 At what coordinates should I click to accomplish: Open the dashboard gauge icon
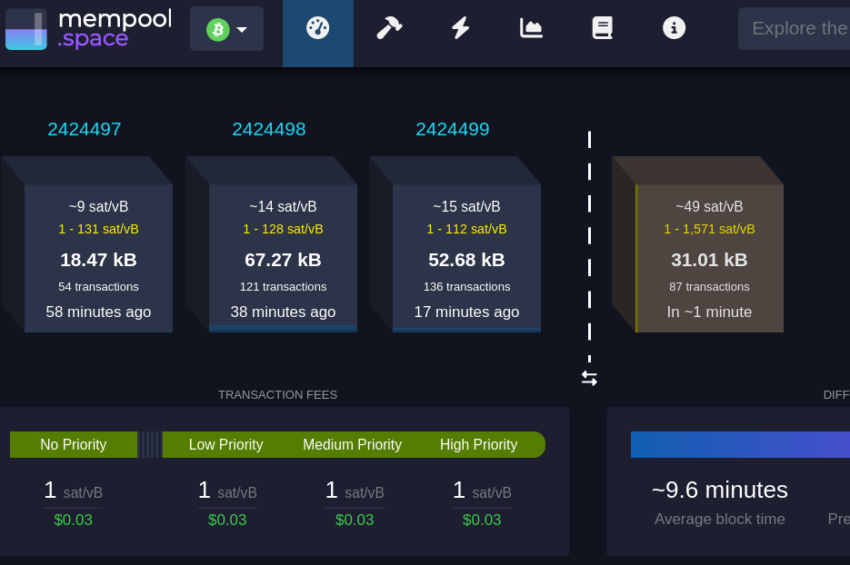coord(317,29)
